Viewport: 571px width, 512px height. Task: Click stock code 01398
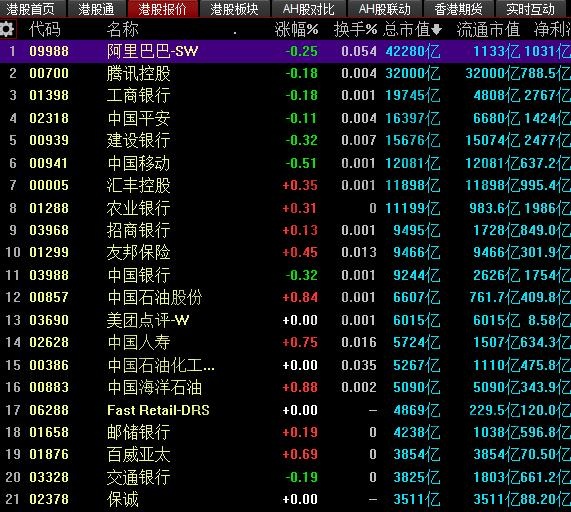point(49,95)
